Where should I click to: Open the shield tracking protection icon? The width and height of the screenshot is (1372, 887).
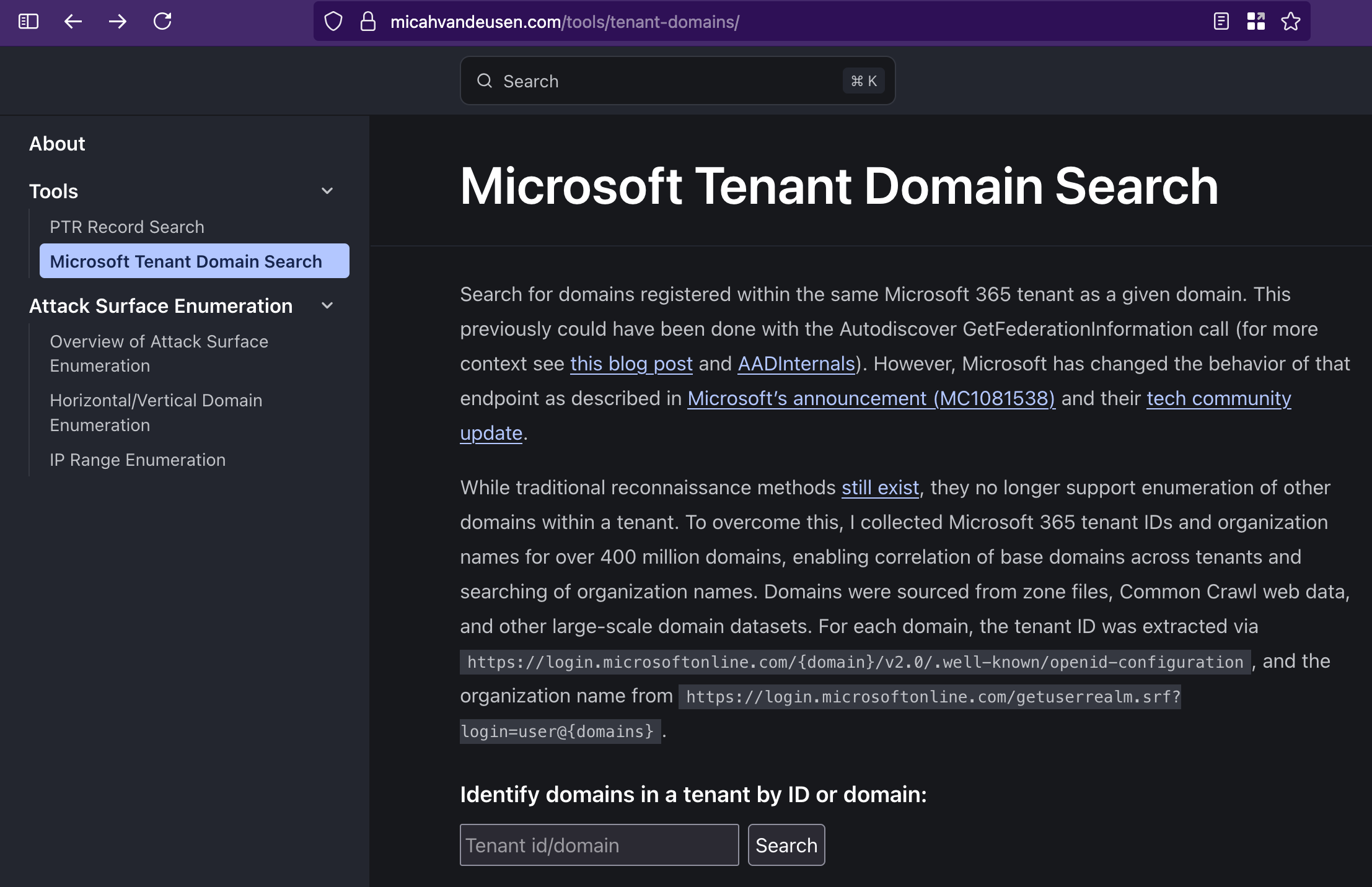point(333,22)
